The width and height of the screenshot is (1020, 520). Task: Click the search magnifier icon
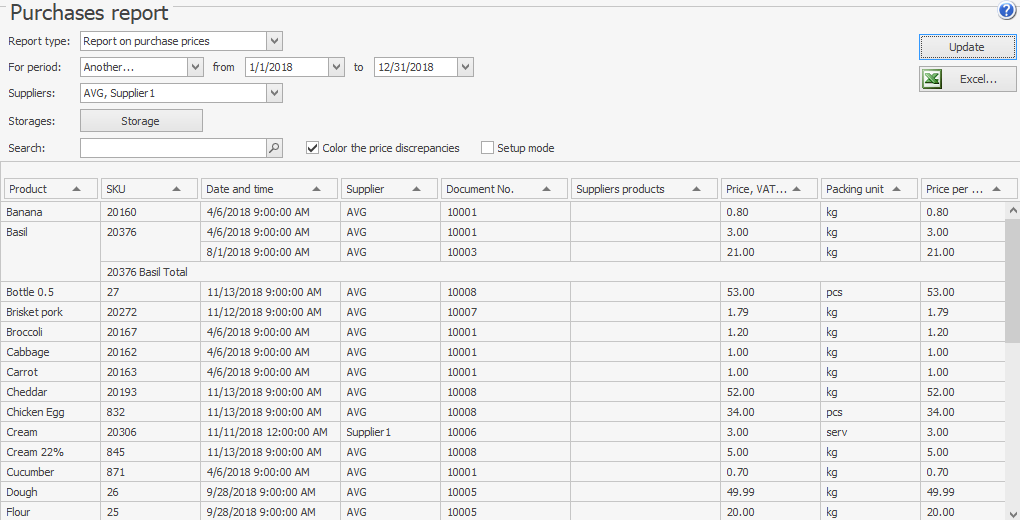(275, 148)
